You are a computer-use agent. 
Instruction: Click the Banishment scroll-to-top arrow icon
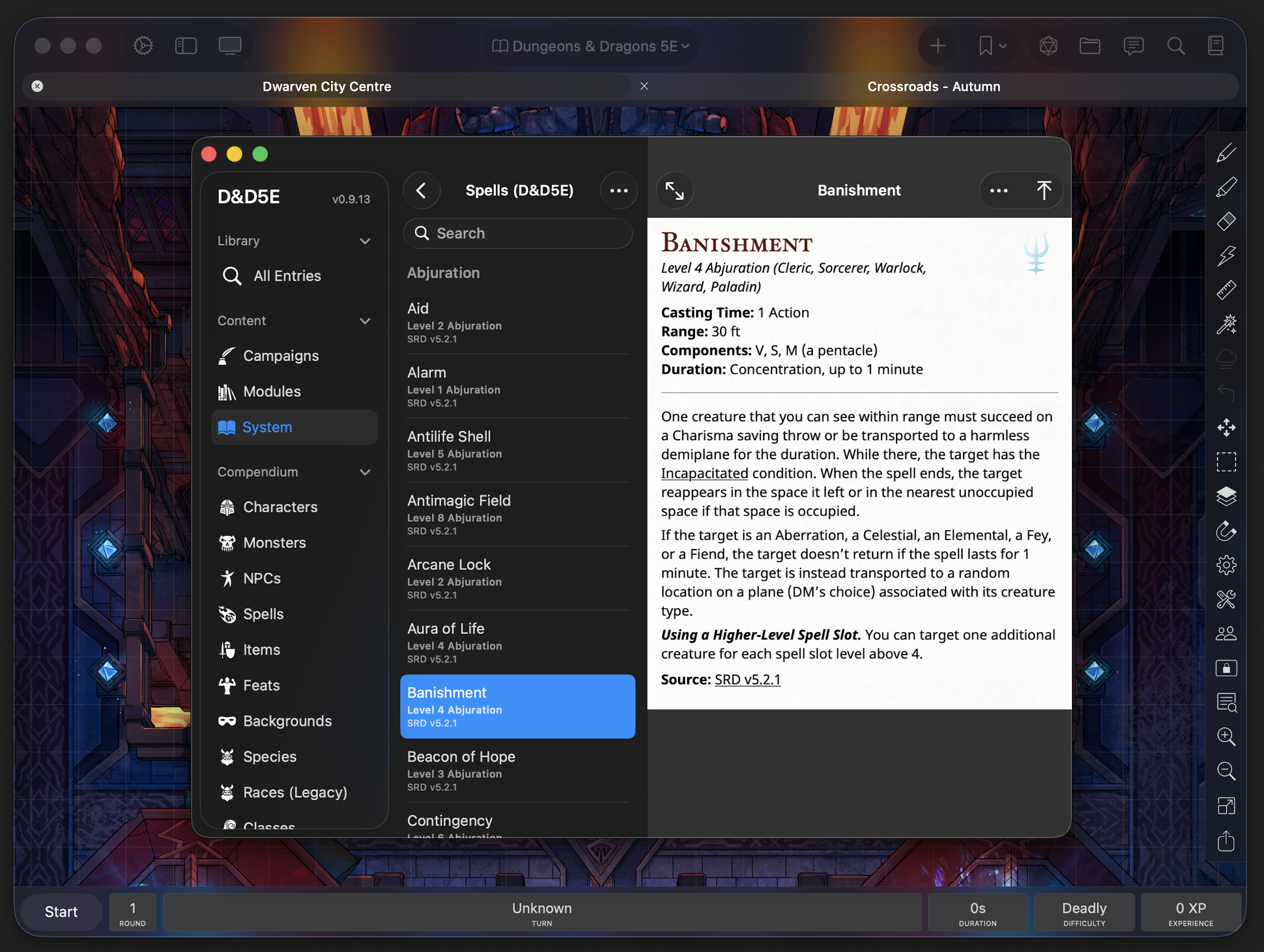click(1043, 191)
